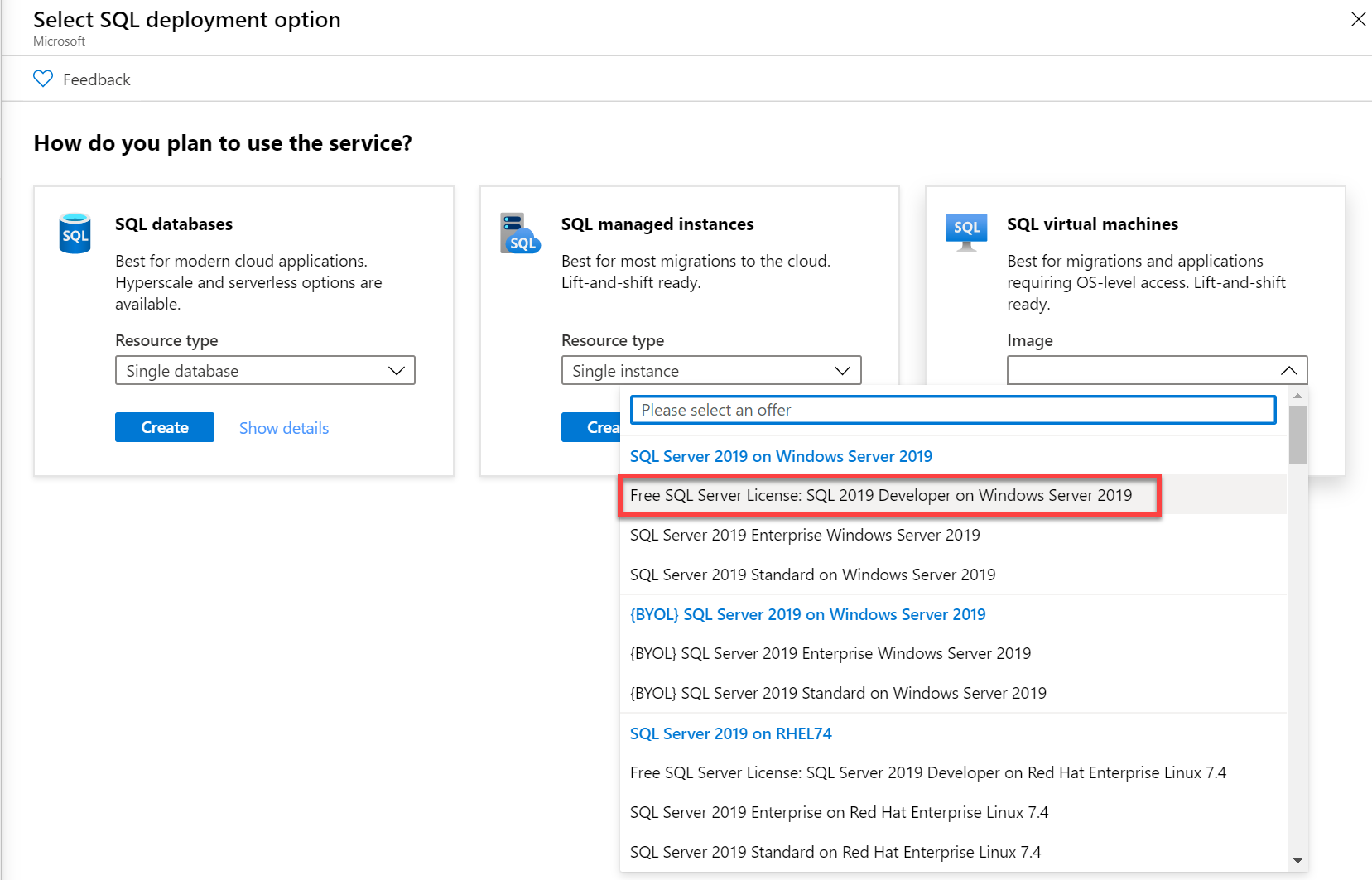The width and height of the screenshot is (1372, 880).
Task: Click the scroll up arrow of the offer list
Action: [x=1297, y=396]
